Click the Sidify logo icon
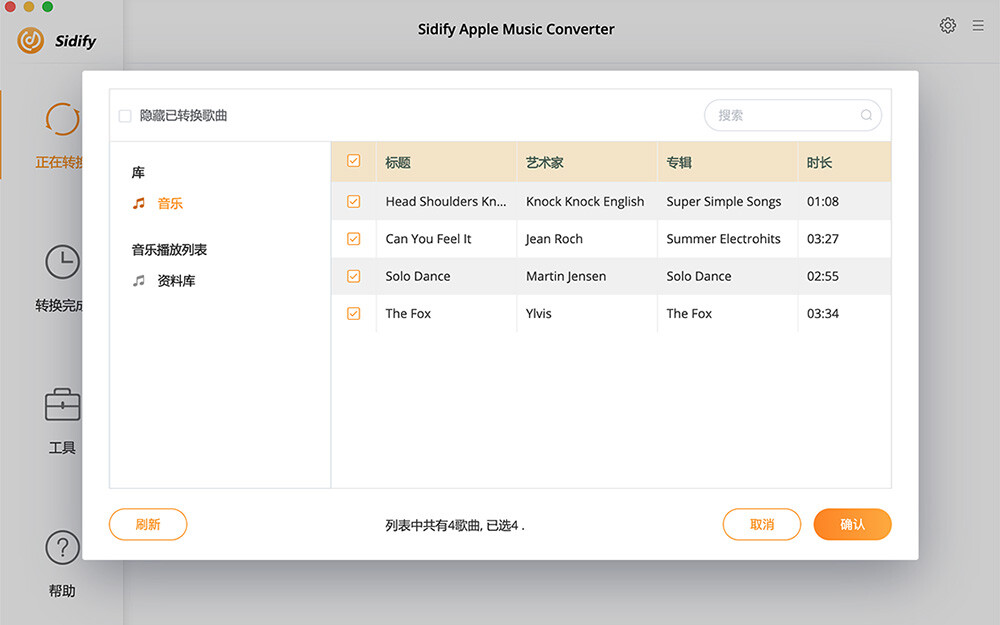The height and width of the screenshot is (625, 1000). point(31,41)
